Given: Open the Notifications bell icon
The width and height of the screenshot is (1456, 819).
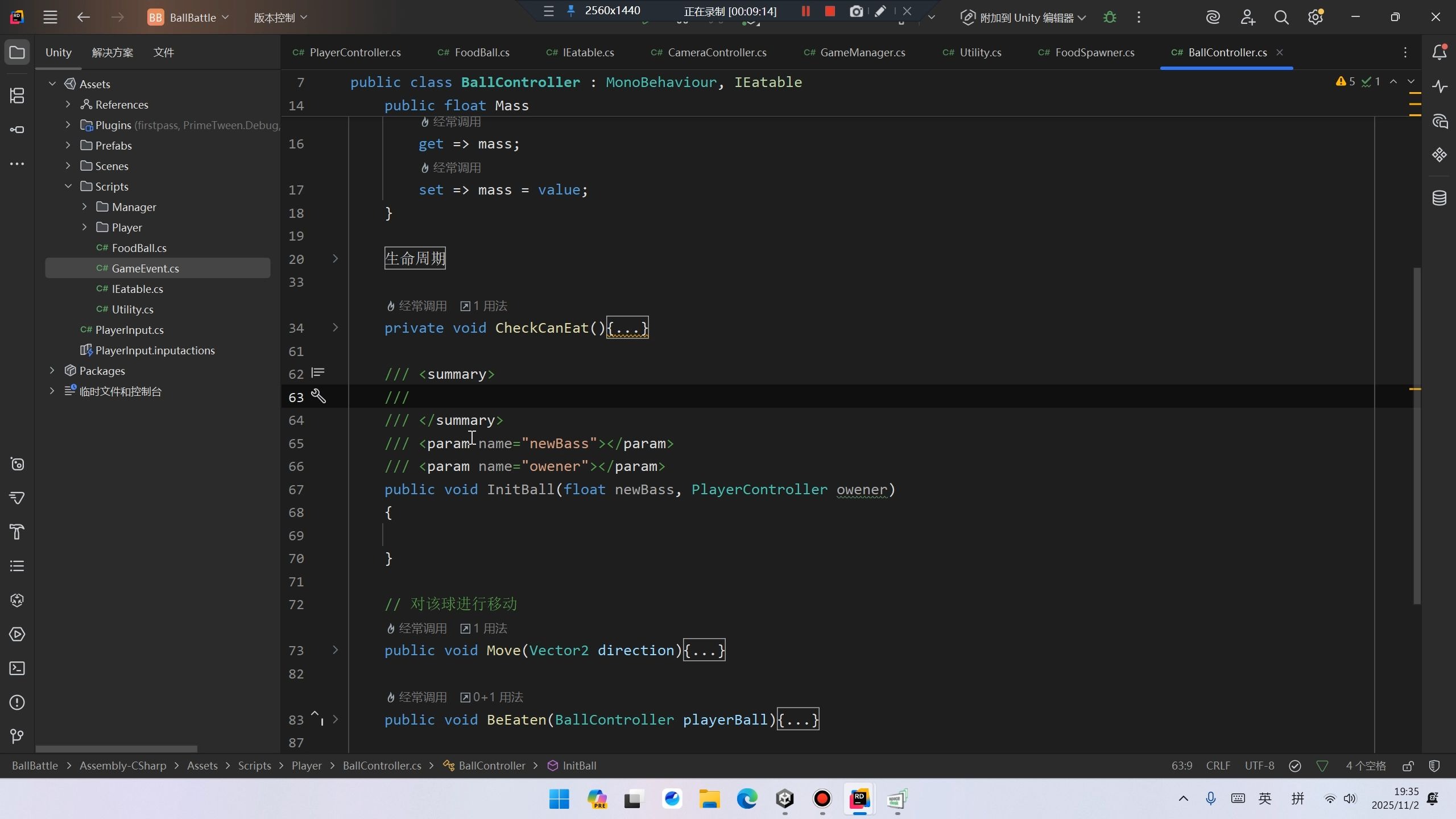Looking at the screenshot, I should click(x=1440, y=52).
